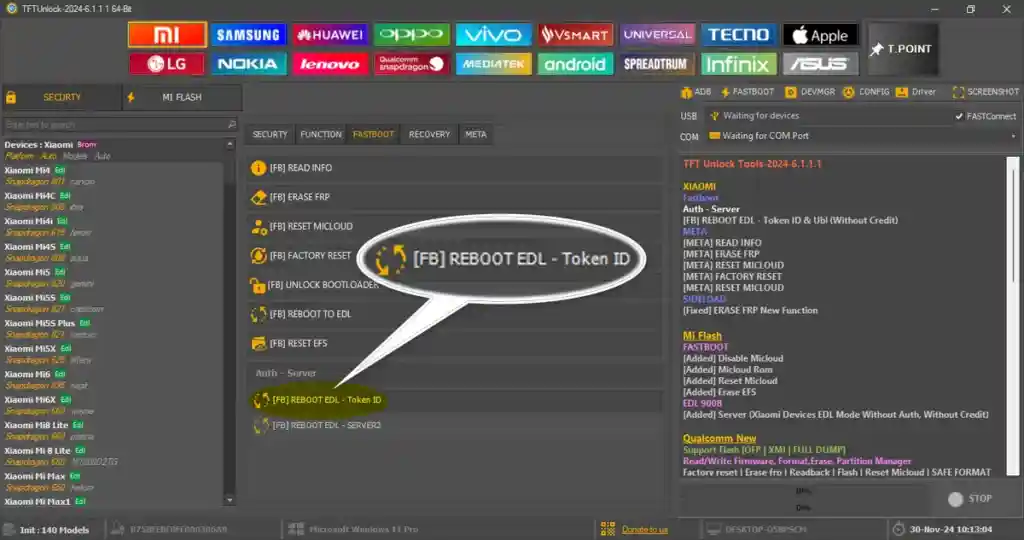
Task: Select the MI brand logo
Action: point(167,35)
